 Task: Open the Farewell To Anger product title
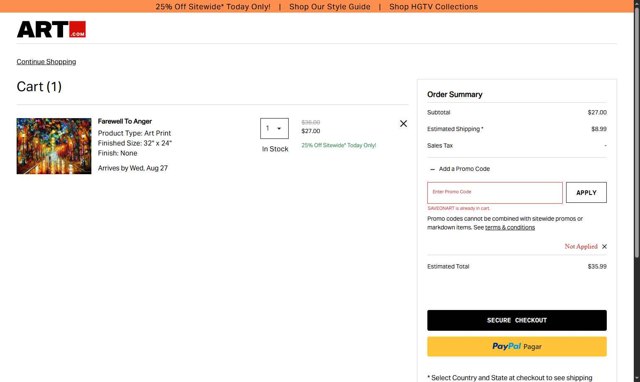pos(125,122)
